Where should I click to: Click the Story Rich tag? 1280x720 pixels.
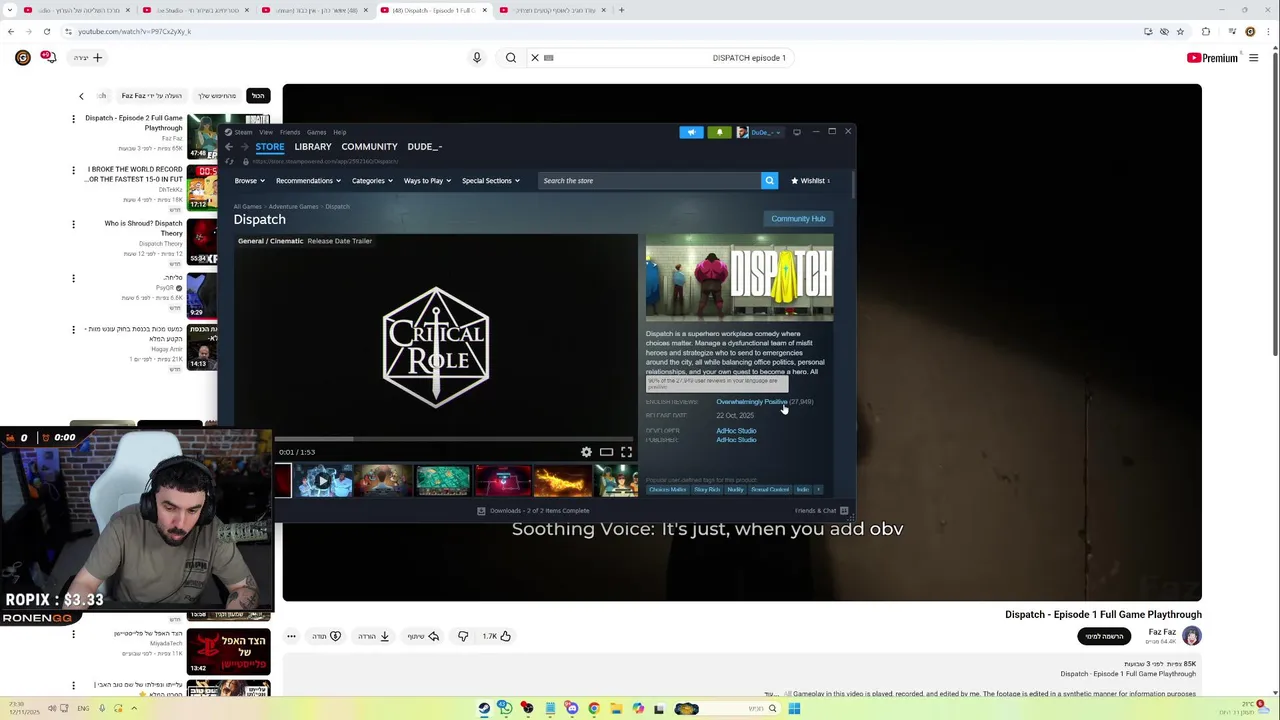tap(707, 490)
